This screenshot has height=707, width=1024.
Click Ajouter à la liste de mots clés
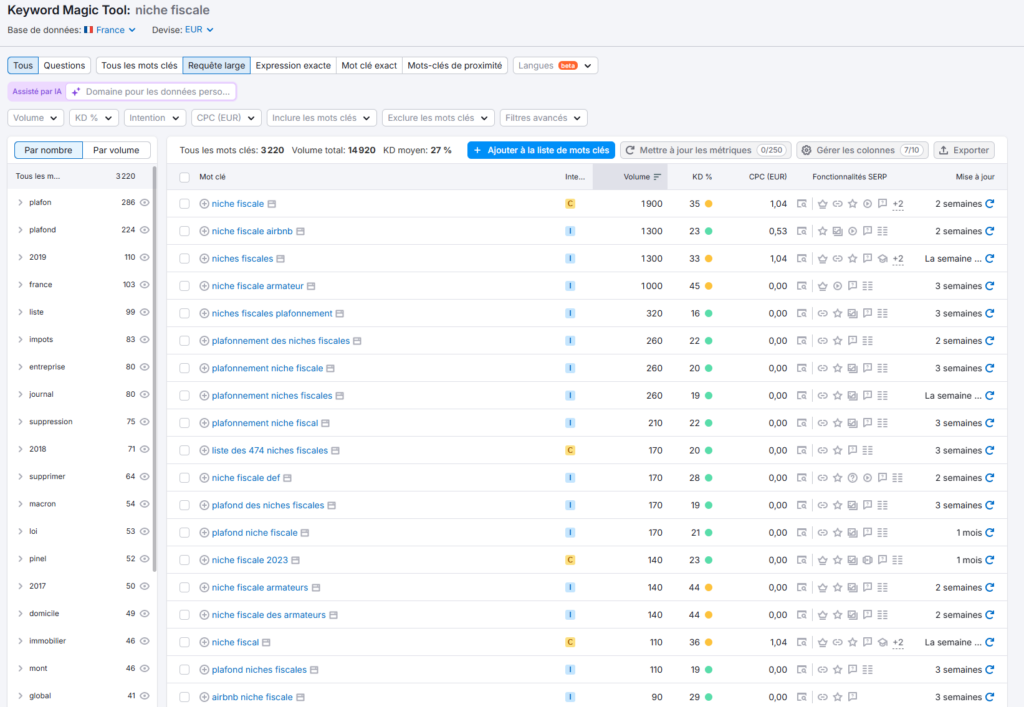point(541,150)
